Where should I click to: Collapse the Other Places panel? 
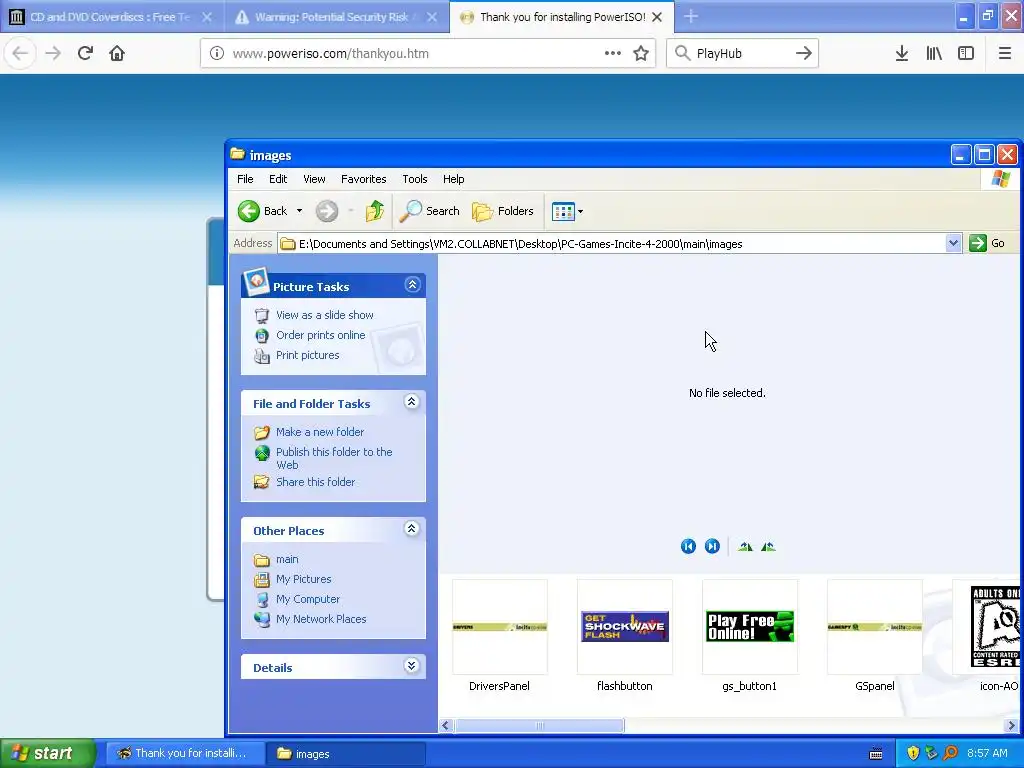pyautogui.click(x=411, y=529)
